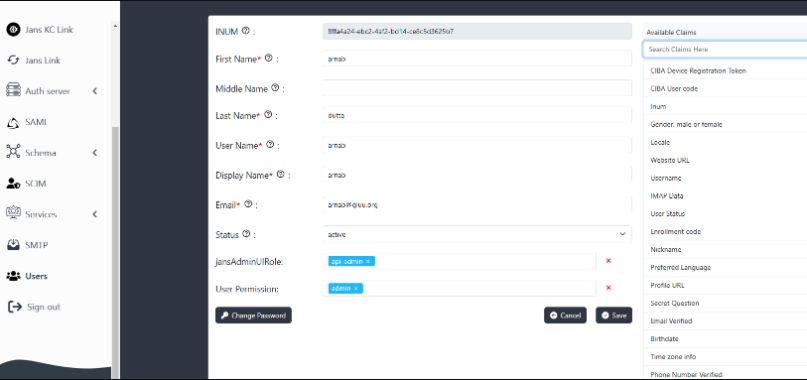Image resolution: width=807 pixels, height=380 pixels.
Task: Click help icon beside Email label
Action: (x=248, y=204)
